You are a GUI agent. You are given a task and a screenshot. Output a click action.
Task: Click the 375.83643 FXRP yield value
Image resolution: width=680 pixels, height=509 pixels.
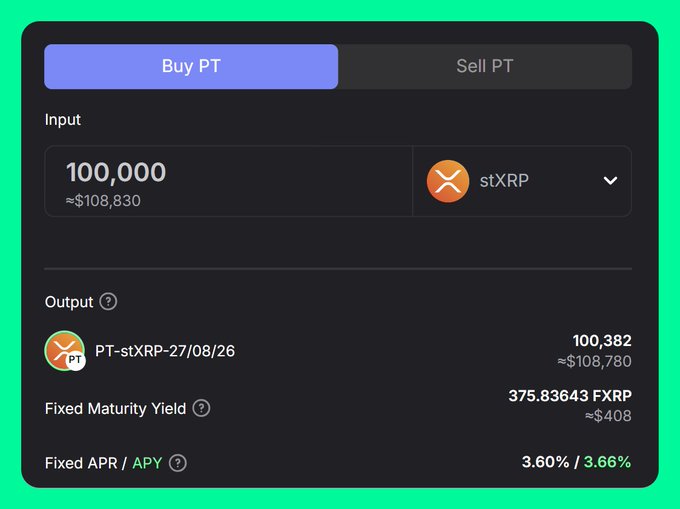click(570, 395)
